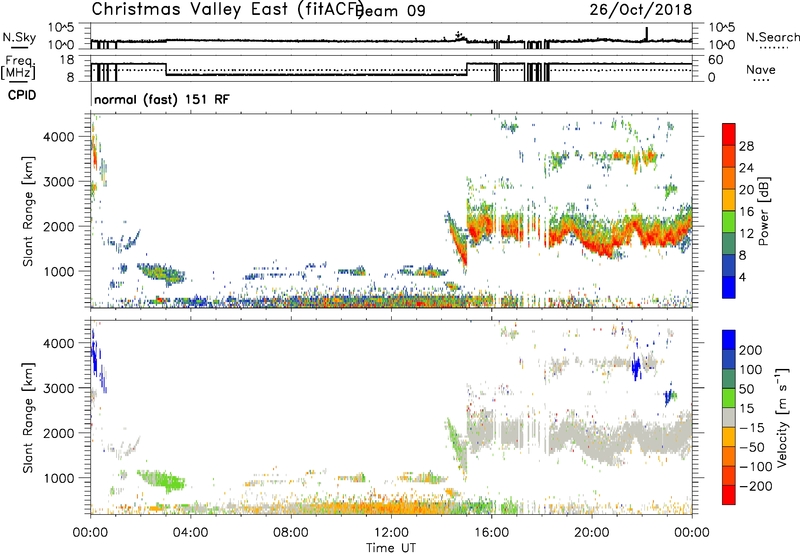Click the '28' tick on the power colorbar
800x554 pixels.
click(746, 146)
